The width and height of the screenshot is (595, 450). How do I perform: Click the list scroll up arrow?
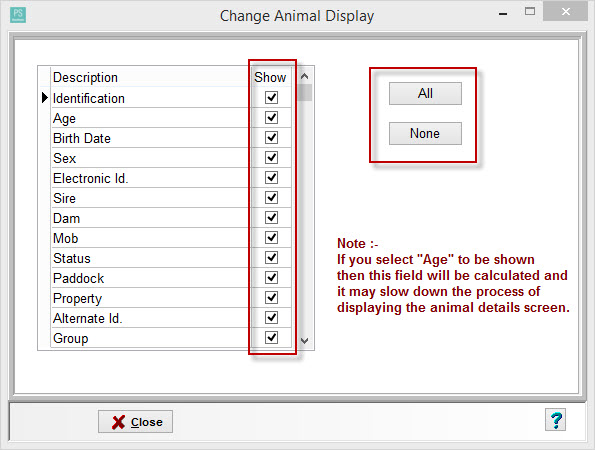click(304, 76)
